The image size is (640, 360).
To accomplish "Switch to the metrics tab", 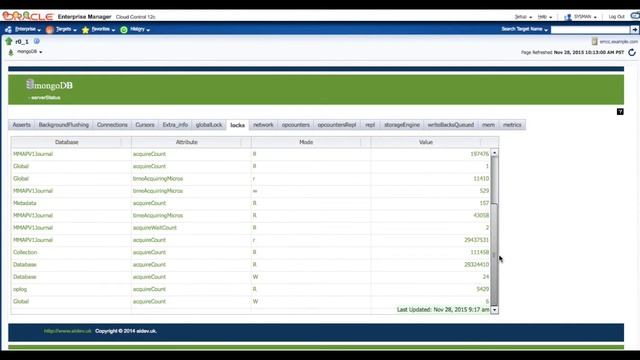I will [512, 125].
